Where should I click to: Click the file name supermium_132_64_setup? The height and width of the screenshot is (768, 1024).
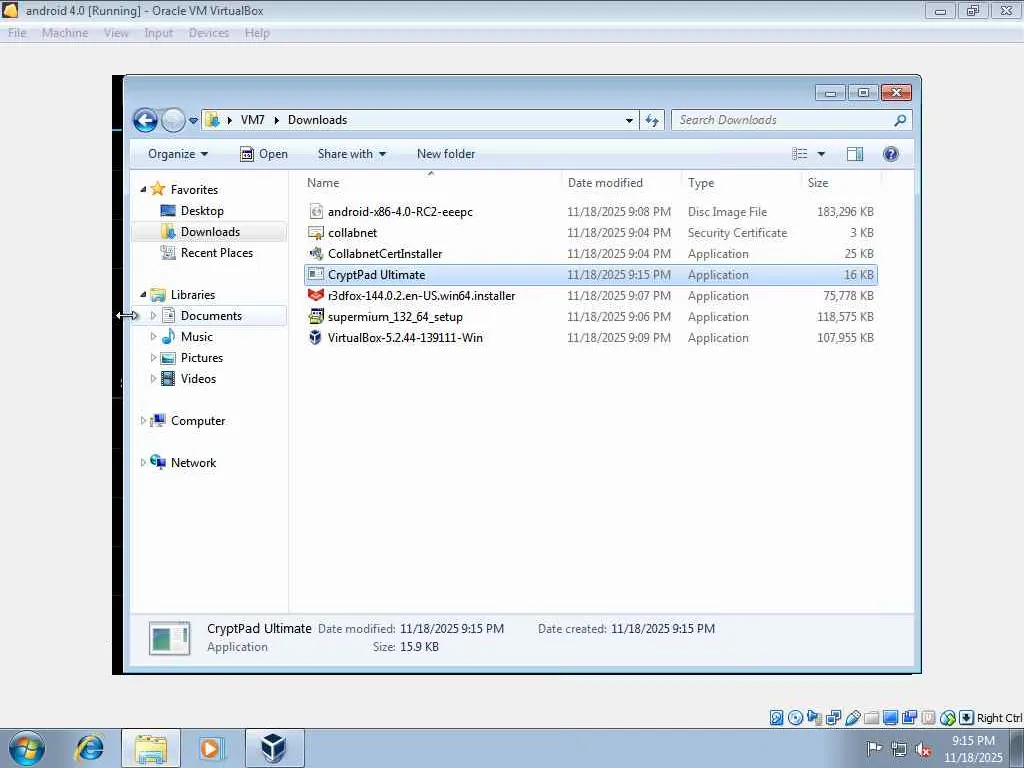point(395,317)
